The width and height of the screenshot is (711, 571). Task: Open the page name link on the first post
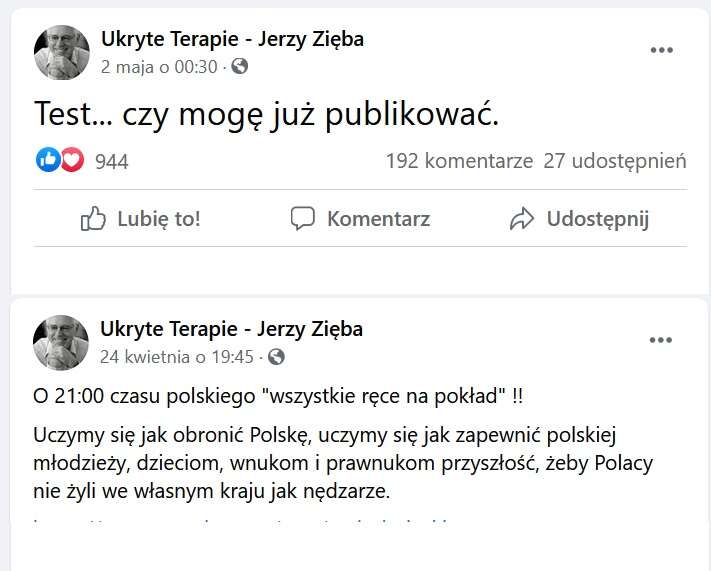[232, 39]
